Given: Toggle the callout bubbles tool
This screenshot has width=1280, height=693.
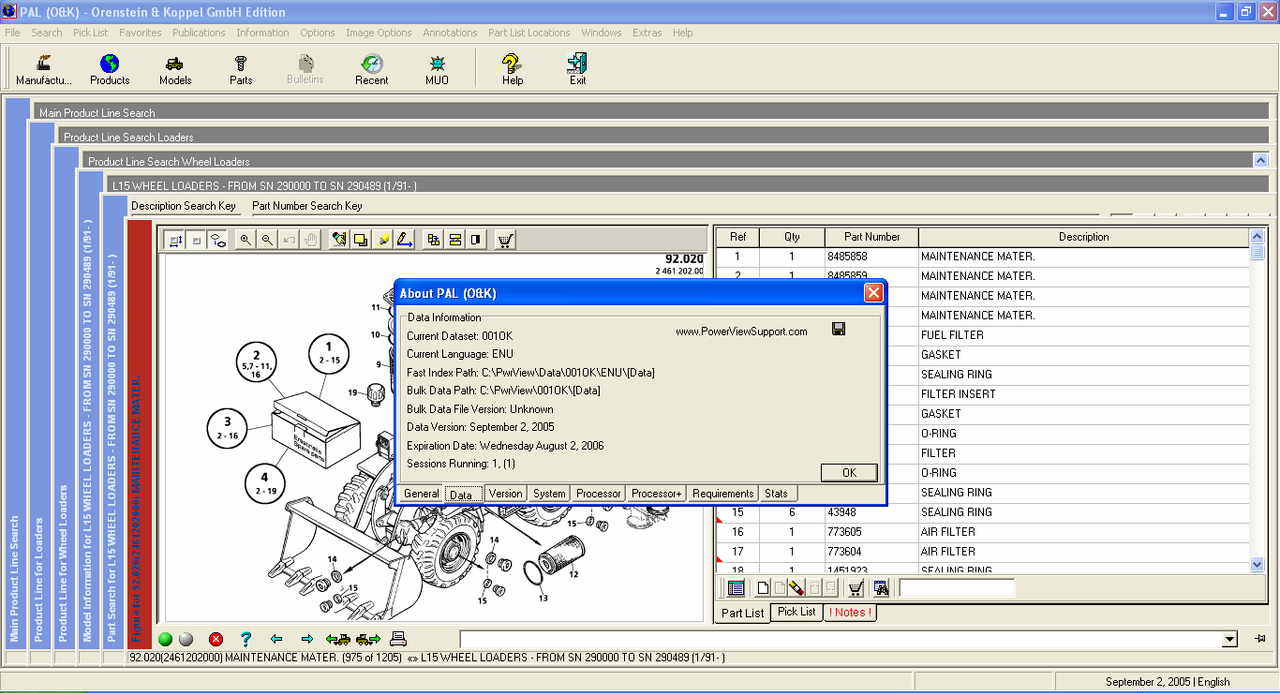Looking at the screenshot, I should pos(217,240).
